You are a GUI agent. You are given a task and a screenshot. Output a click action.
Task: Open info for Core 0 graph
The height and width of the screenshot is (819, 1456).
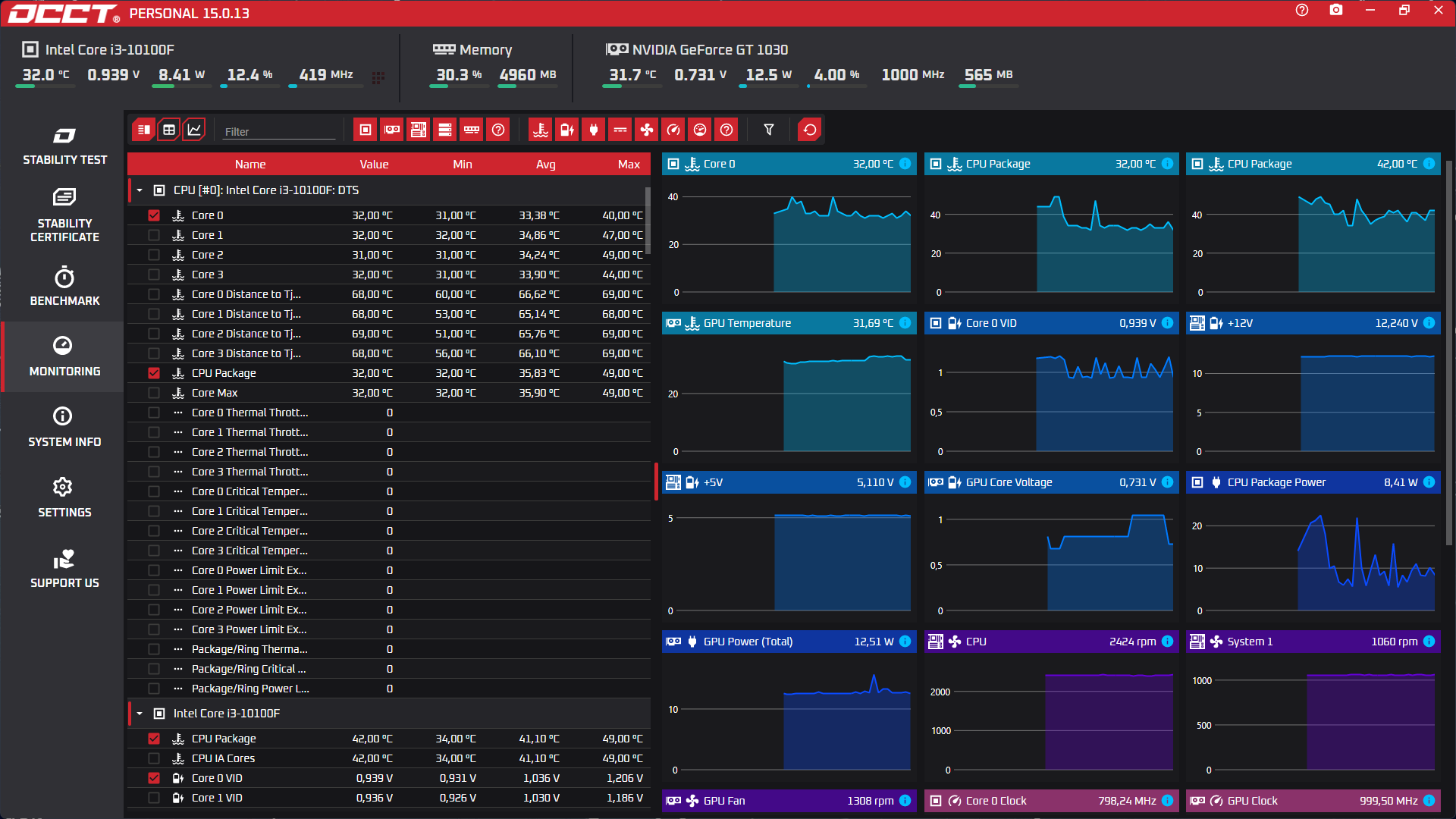pyautogui.click(x=905, y=164)
